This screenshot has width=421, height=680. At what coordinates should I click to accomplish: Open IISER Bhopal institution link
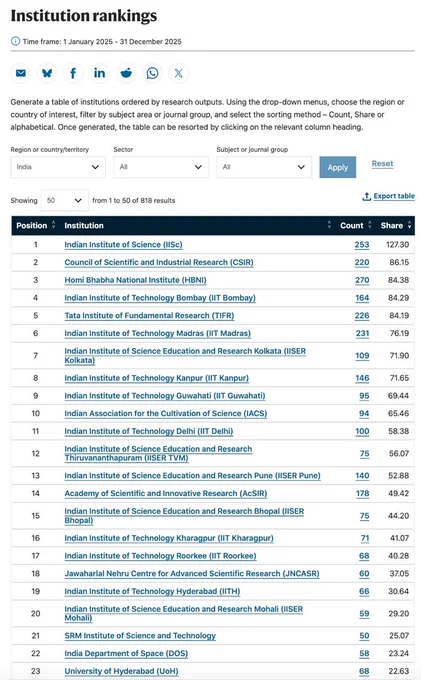coord(184,516)
